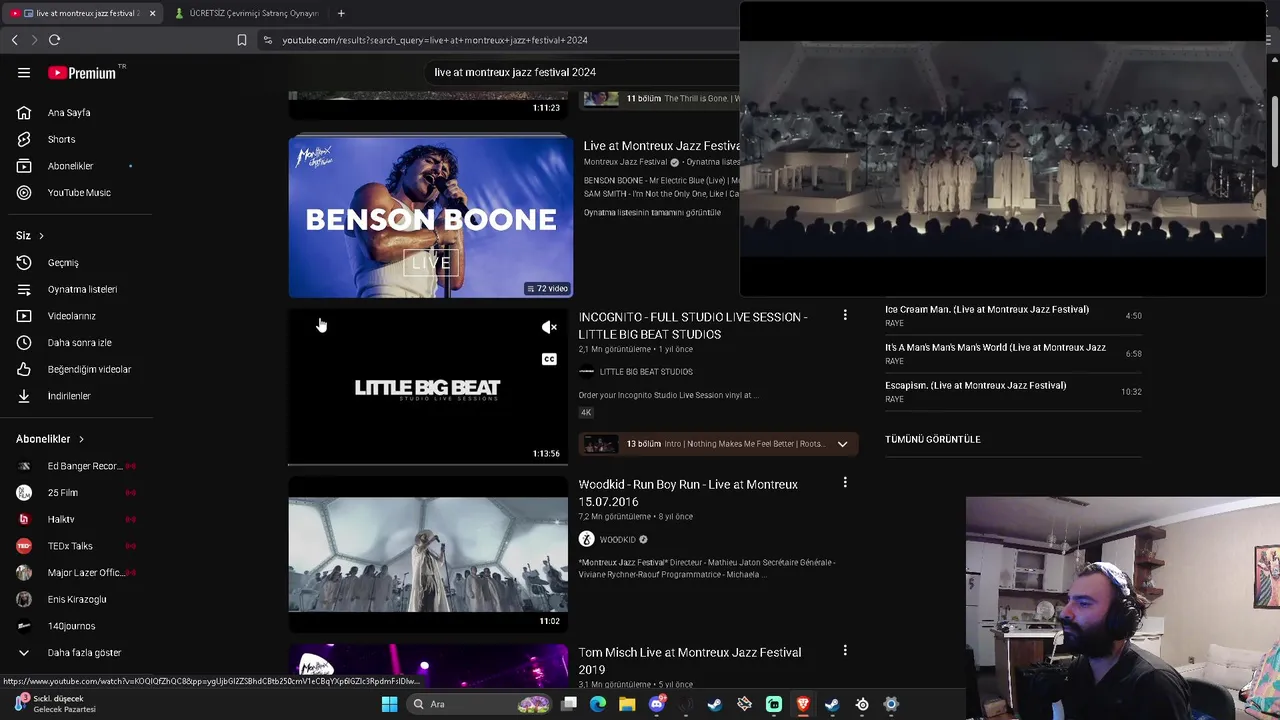The height and width of the screenshot is (720, 1280).
Task: Open Discord from taskbar
Action: 657,704
